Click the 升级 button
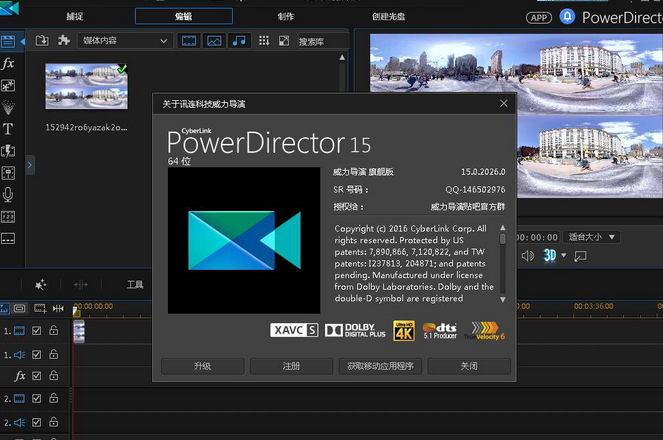 pos(203,366)
